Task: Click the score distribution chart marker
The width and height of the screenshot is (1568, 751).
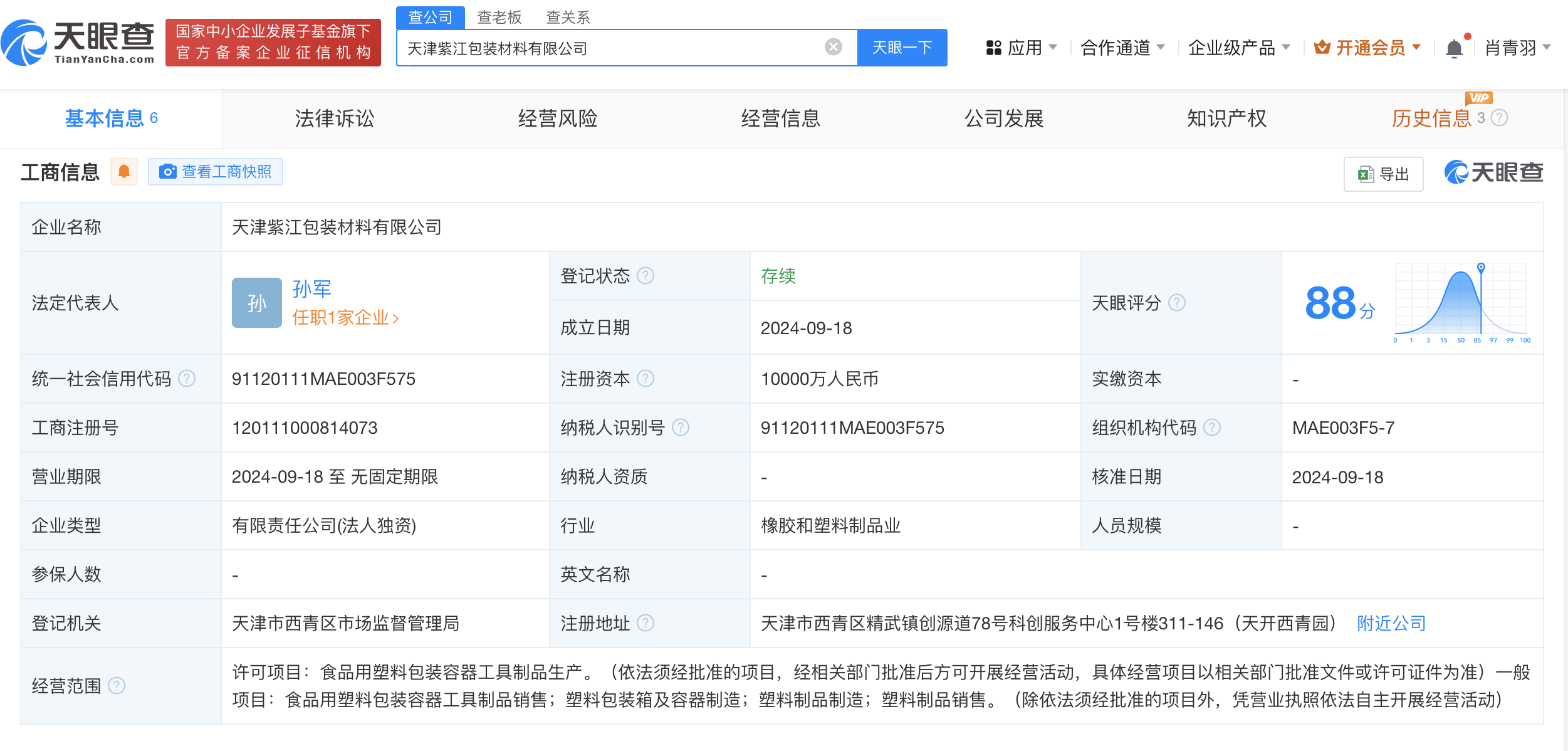Action: tap(1481, 268)
